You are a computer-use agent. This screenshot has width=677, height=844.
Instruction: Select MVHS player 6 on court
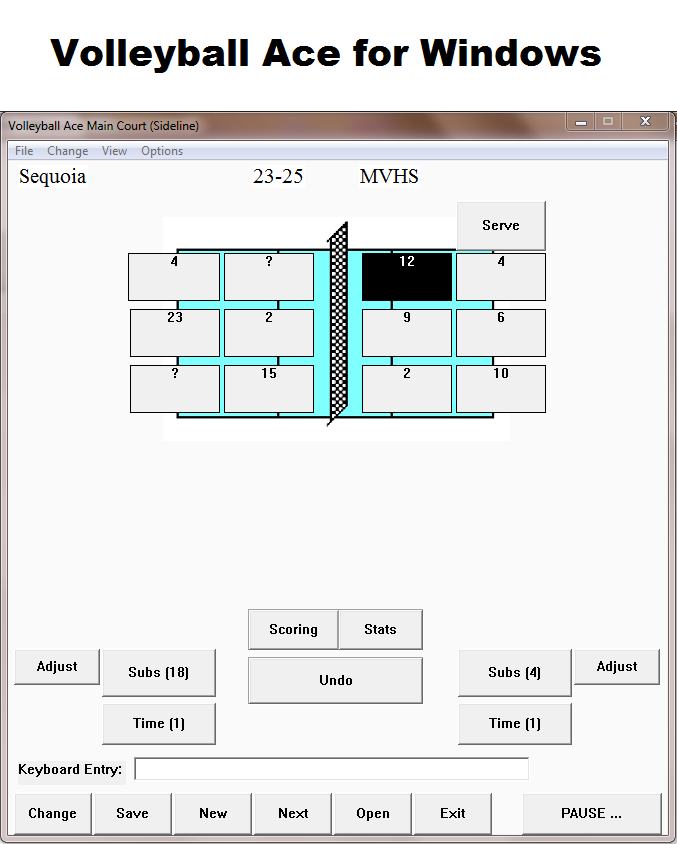(501, 333)
